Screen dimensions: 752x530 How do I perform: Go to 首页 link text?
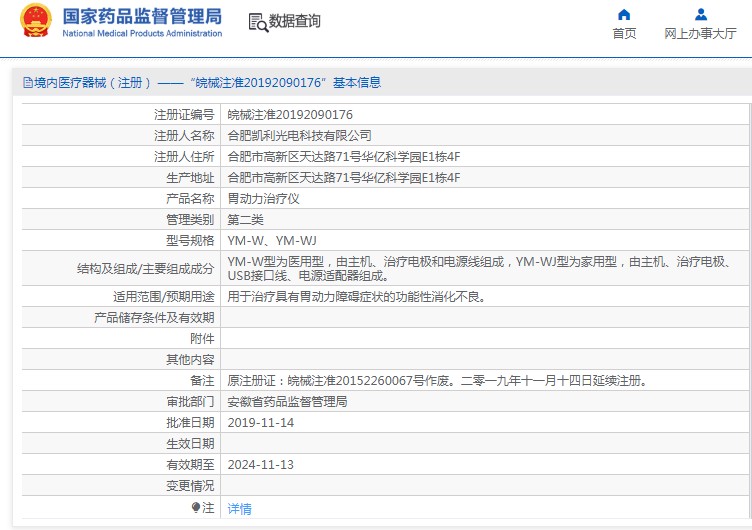click(x=624, y=34)
